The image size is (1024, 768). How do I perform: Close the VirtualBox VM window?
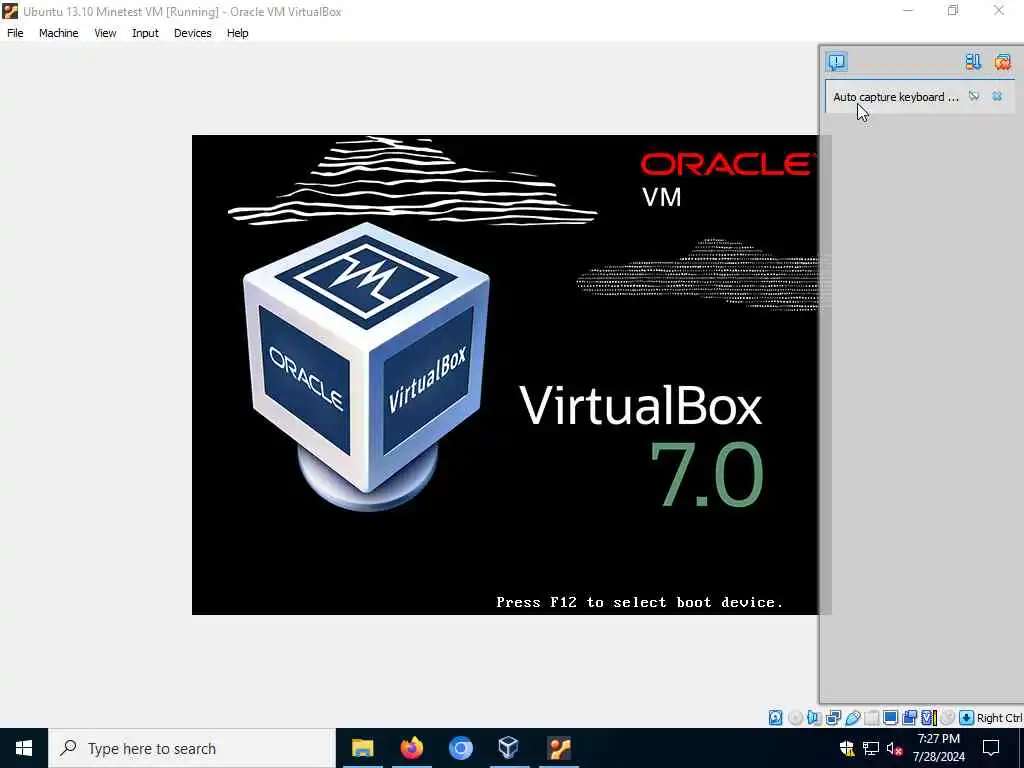[x=999, y=10]
